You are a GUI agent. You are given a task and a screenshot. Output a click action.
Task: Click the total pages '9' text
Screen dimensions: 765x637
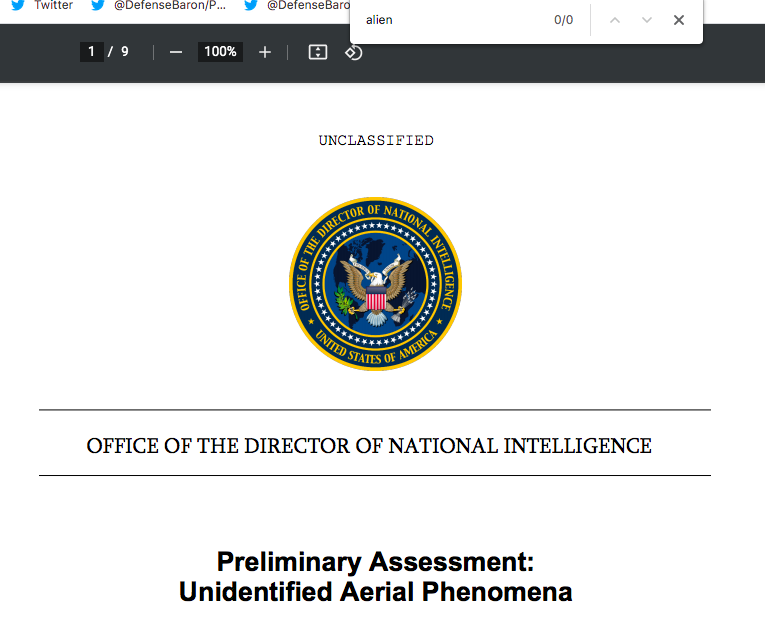point(125,52)
